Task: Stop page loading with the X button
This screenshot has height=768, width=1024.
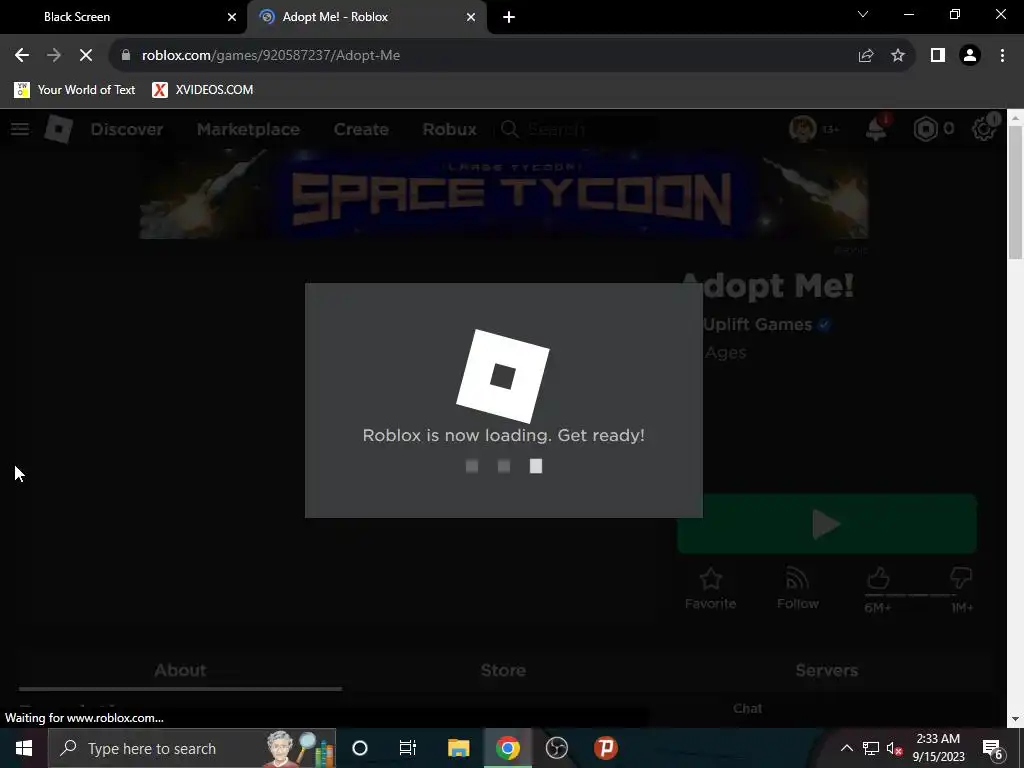Action: (x=86, y=56)
